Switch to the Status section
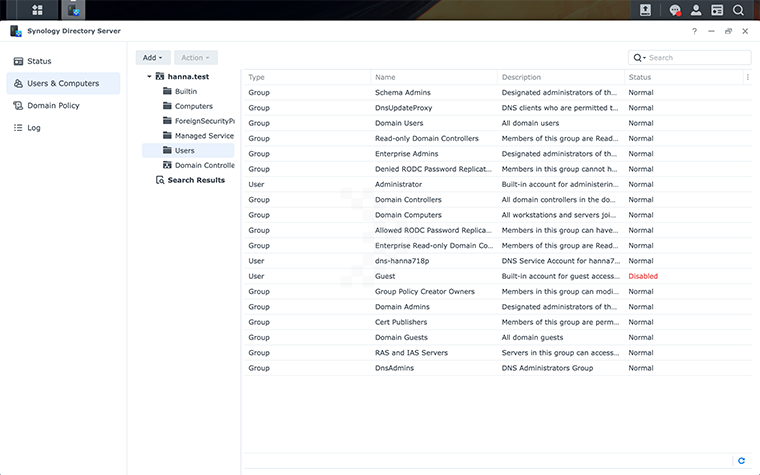Image resolution: width=760 pixels, height=475 pixels. (39, 61)
